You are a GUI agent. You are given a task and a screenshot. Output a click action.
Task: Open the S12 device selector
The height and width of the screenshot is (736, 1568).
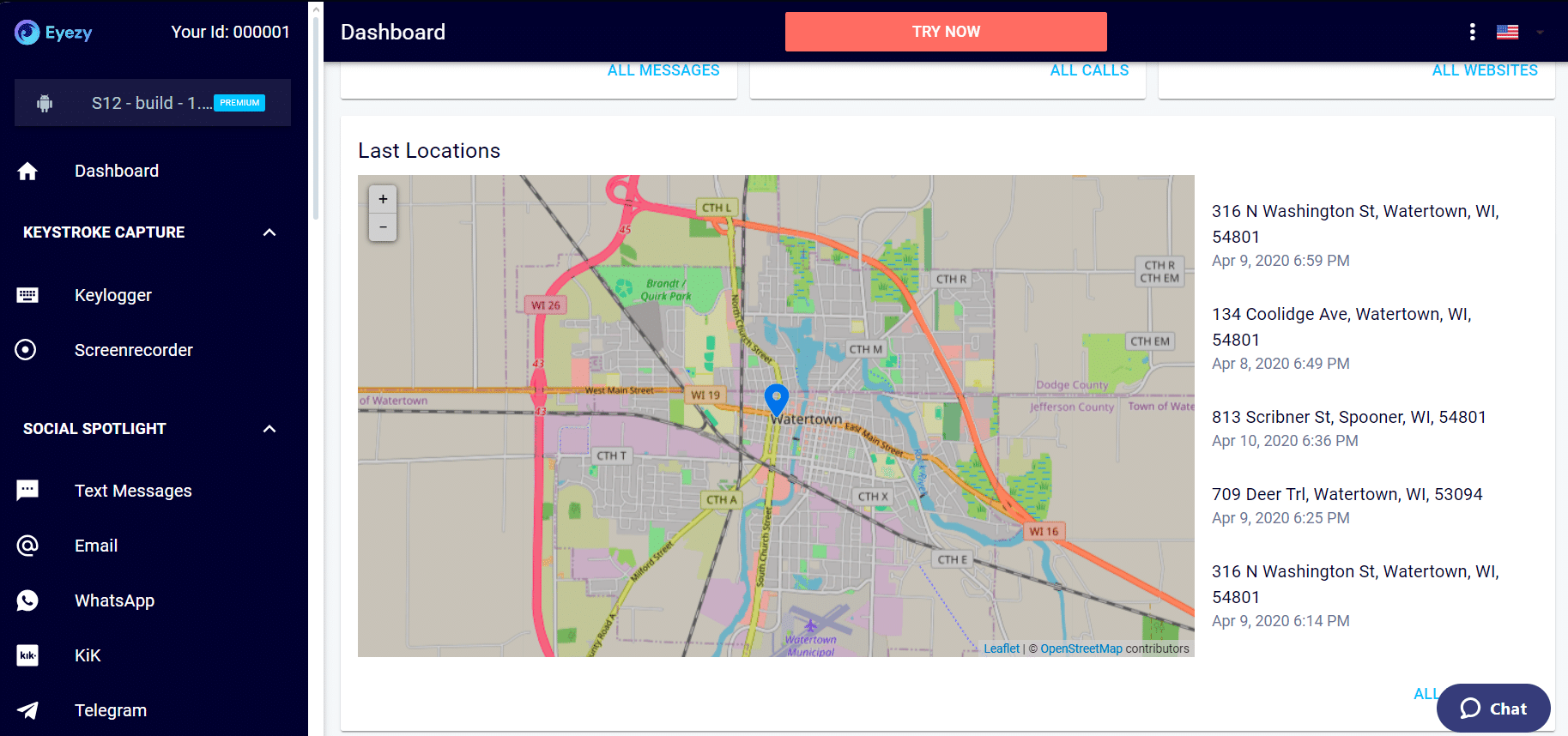(153, 103)
